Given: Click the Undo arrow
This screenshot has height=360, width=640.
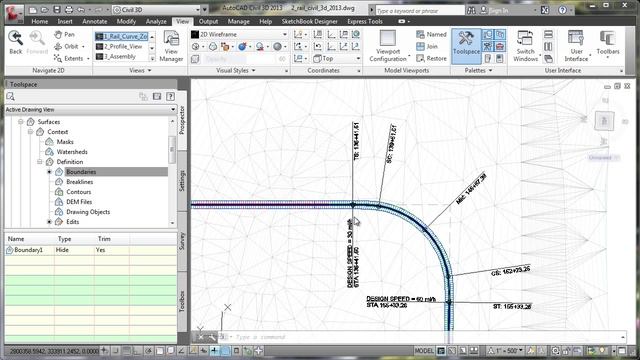Looking at the screenshot, I should pyautogui.click(x=81, y=9).
